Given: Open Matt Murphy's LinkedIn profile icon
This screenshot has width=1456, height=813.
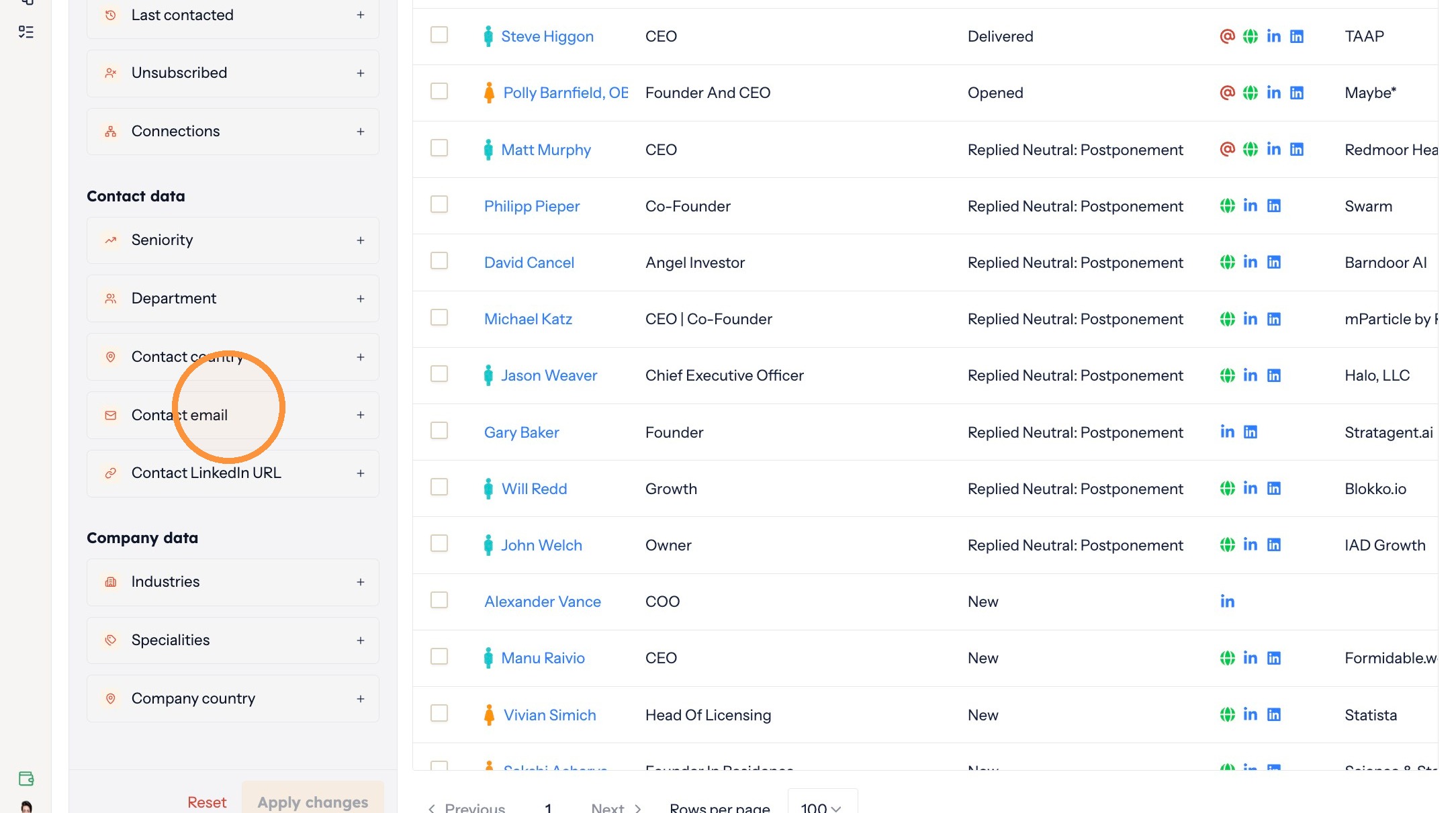Looking at the screenshot, I should click(1273, 149).
